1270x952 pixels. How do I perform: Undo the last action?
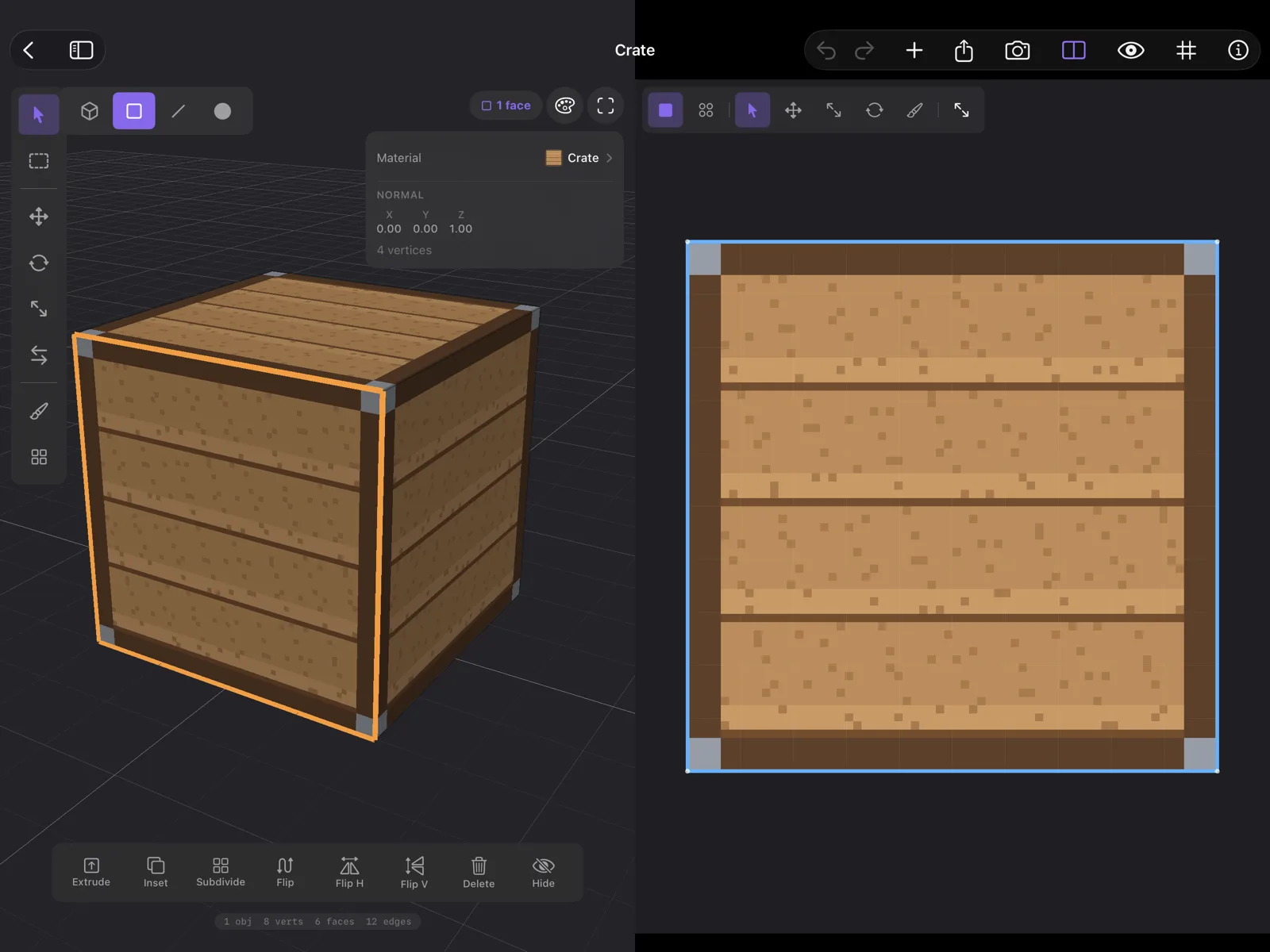click(x=826, y=51)
